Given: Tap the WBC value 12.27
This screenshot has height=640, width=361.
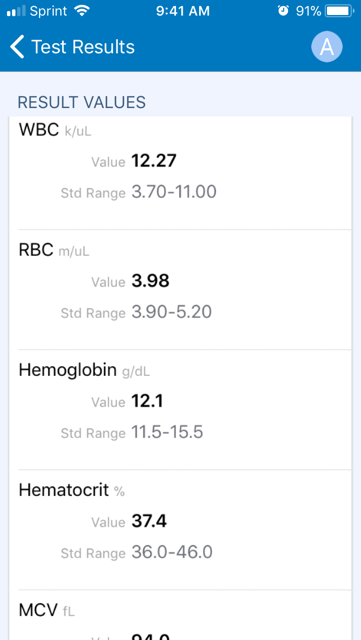Looking at the screenshot, I should [154, 161].
